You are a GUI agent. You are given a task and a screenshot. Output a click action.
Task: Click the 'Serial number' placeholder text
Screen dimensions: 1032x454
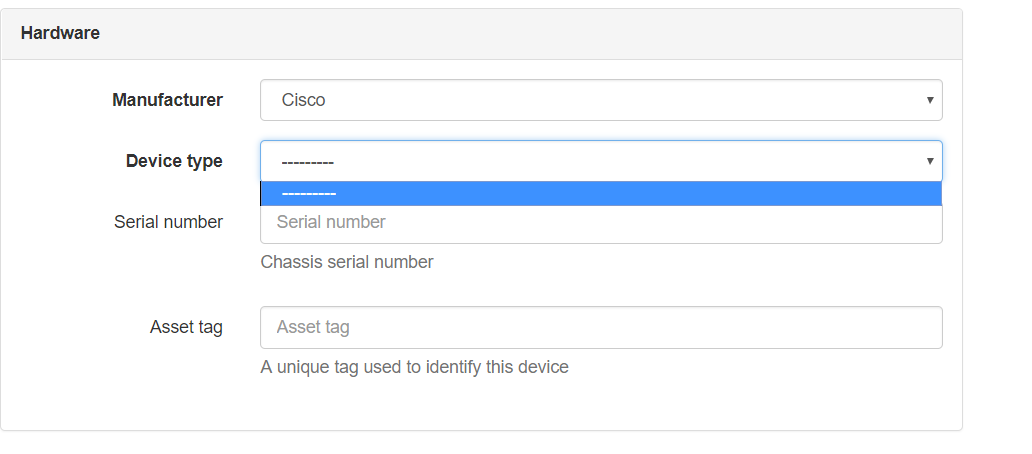click(x=331, y=222)
